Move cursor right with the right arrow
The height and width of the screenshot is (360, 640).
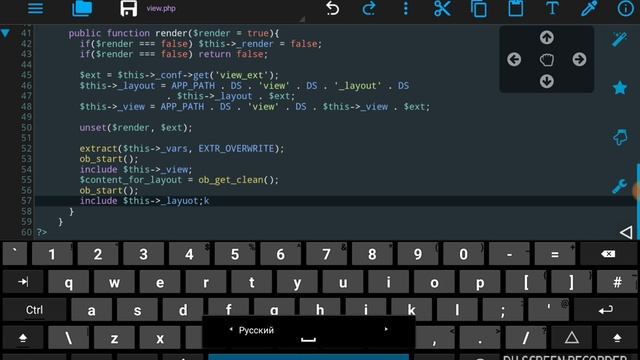(579, 60)
